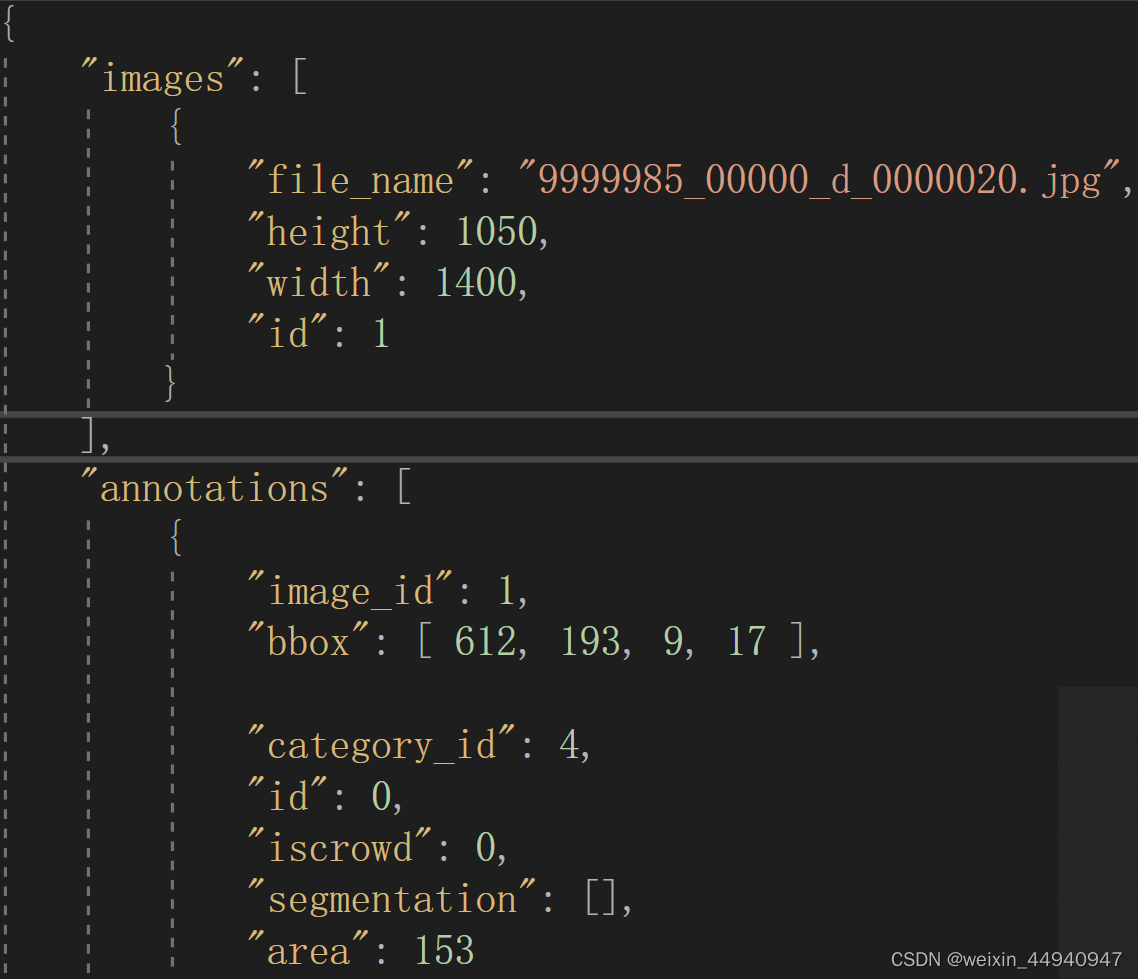
Task: Select the height value 1050
Action: click(x=497, y=231)
